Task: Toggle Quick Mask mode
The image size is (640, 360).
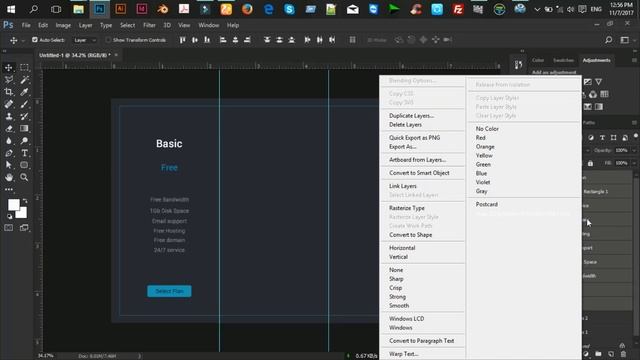Action: click(x=9, y=228)
